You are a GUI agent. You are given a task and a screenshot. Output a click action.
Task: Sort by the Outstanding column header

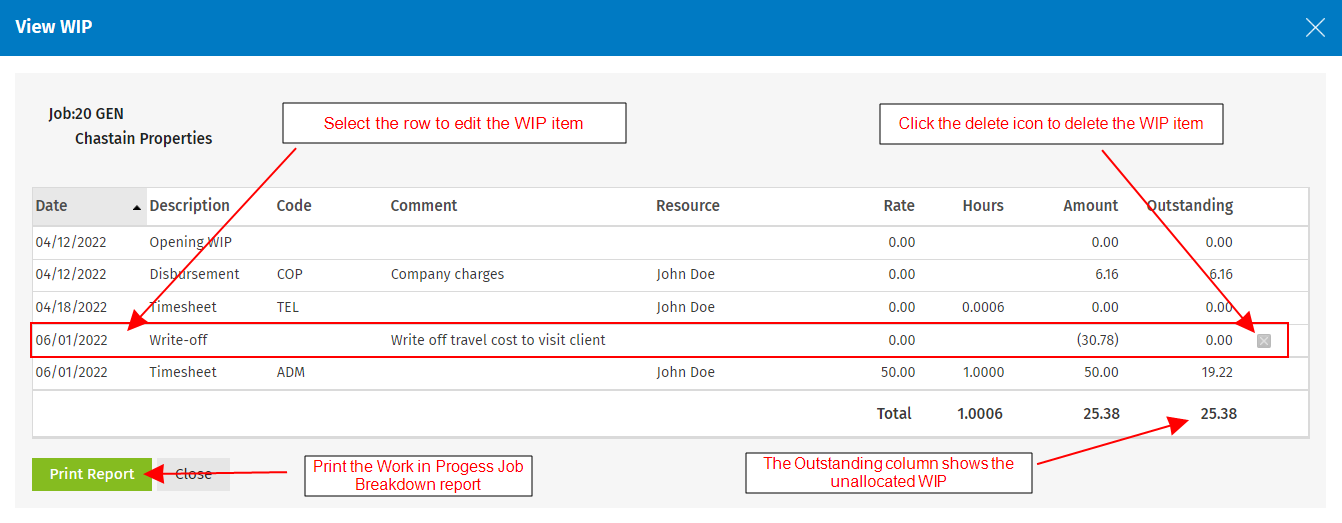(1189, 206)
